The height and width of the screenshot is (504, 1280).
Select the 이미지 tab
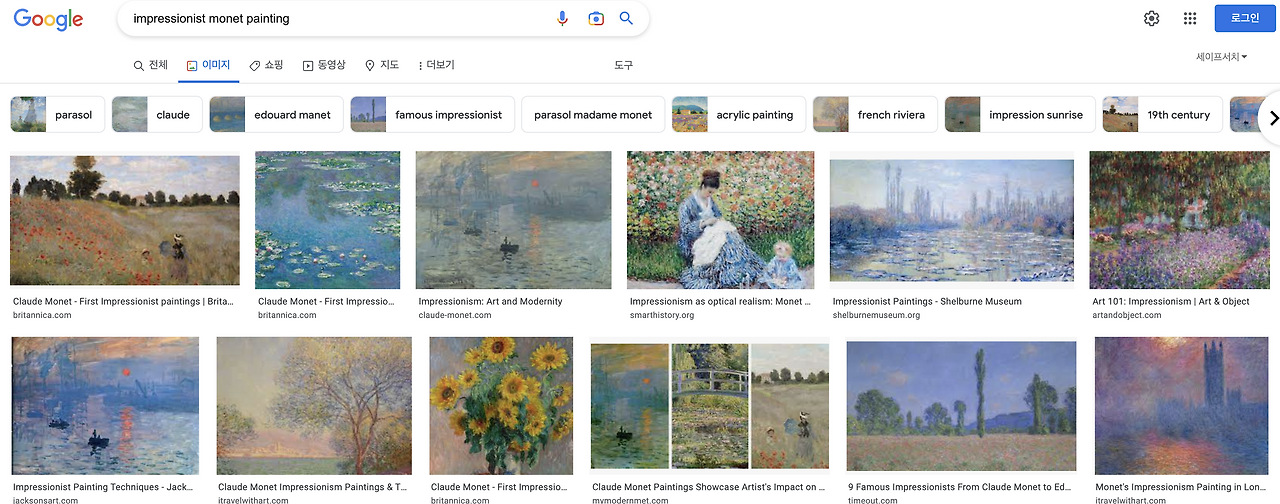tap(208, 65)
